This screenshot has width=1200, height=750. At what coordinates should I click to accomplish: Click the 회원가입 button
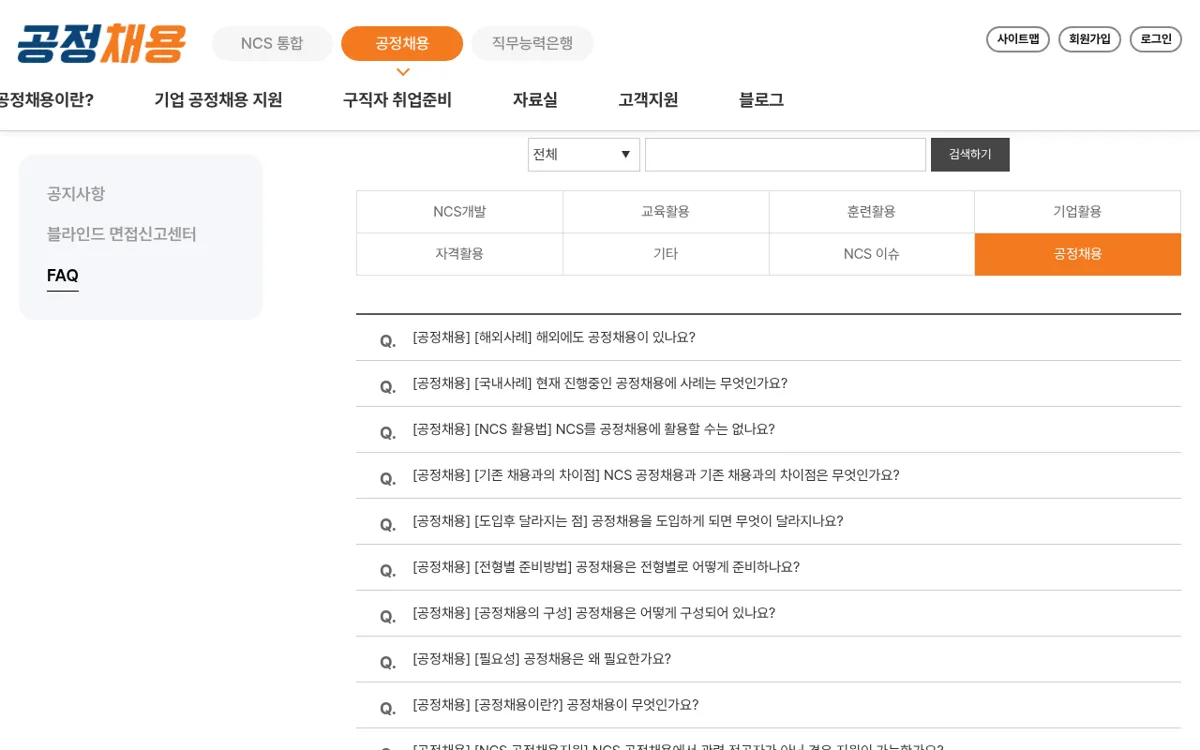(1089, 39)
